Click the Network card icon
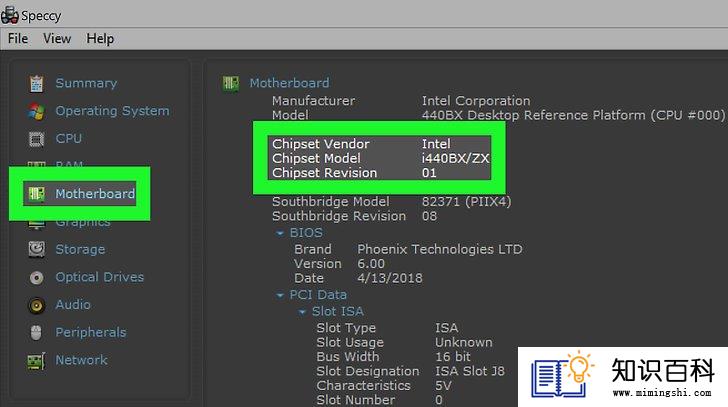Viewport: 728px width, 407px height. click(36, 361)
